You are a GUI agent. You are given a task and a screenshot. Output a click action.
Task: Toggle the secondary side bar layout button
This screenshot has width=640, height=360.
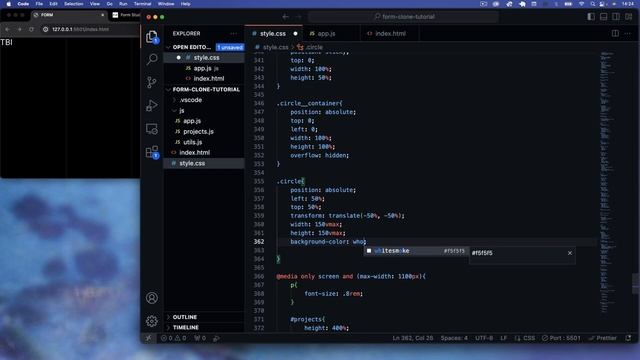coord(616,17)
